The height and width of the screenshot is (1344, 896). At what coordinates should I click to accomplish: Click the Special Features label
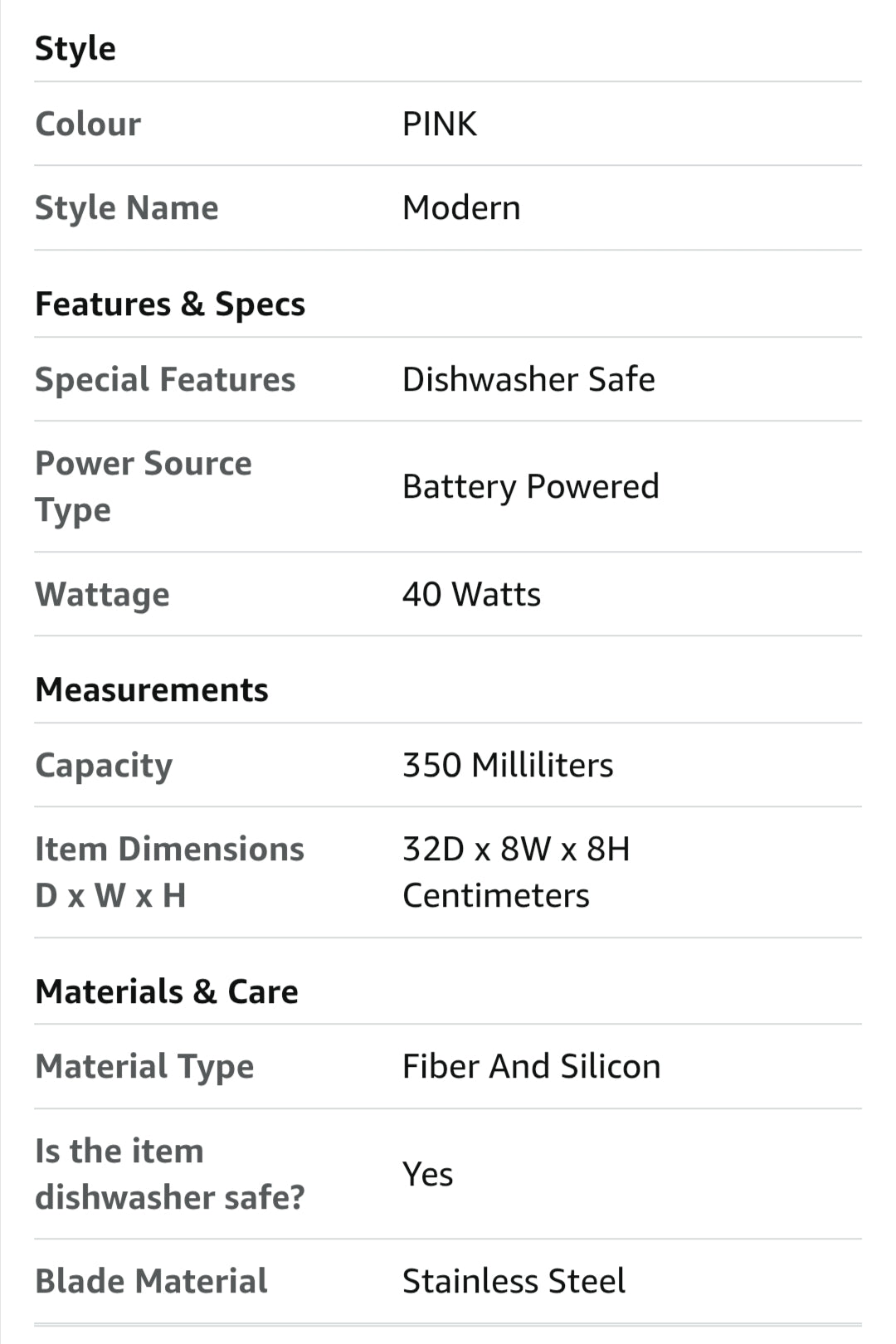(165, 379)
